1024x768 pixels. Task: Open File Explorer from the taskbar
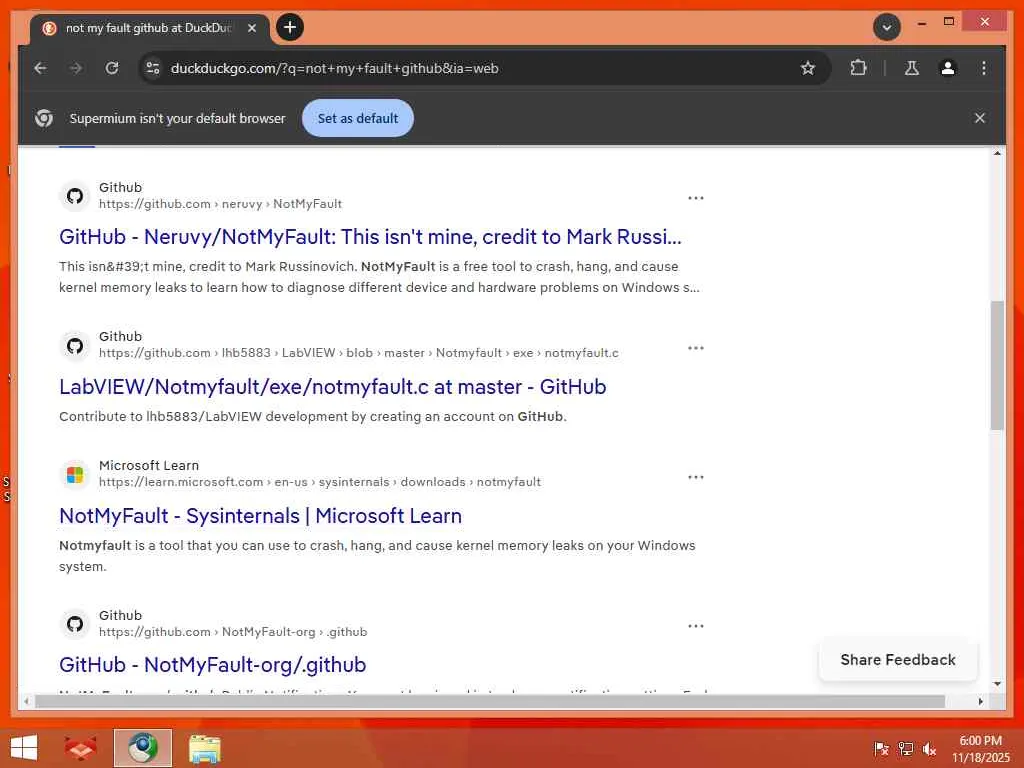pyautogui.click(x=204, y=748)
